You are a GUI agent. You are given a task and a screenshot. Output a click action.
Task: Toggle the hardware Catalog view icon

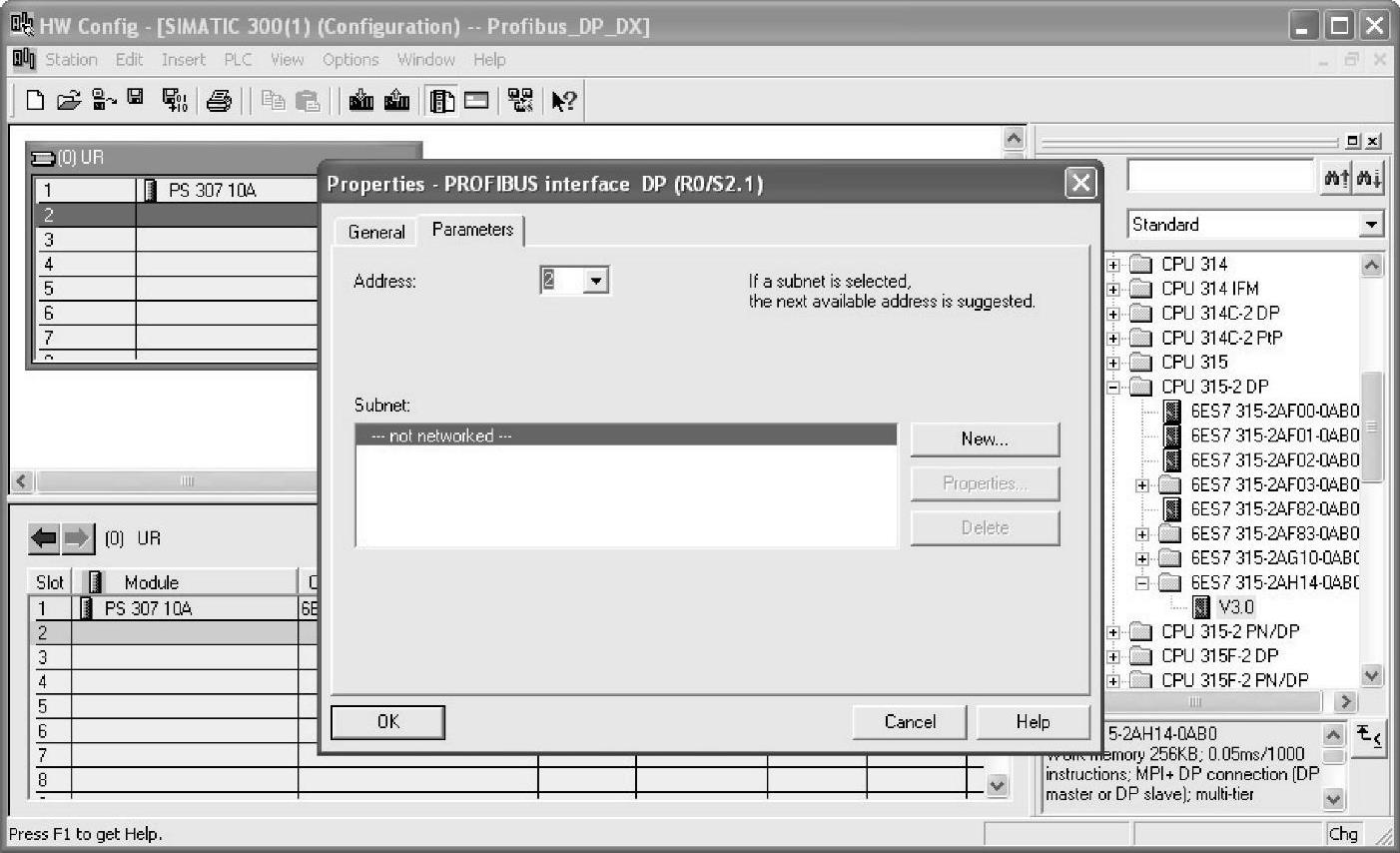(441, 100)
